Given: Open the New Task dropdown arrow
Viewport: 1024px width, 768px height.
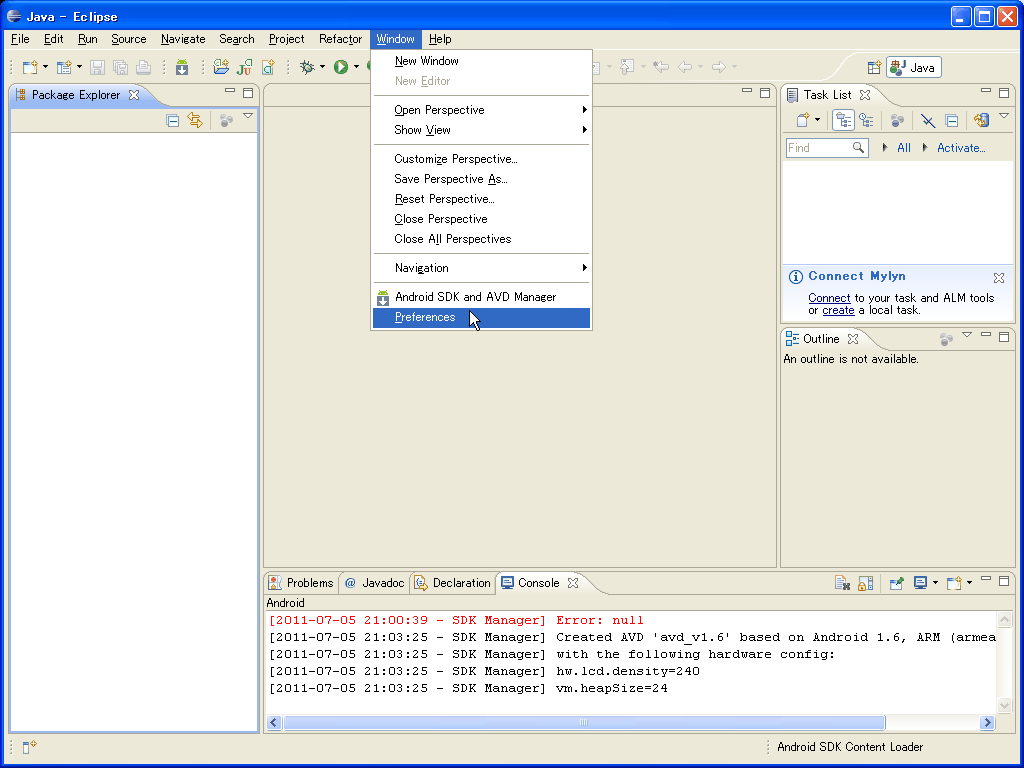Looking at the screenshot, I should click(817, 120).
